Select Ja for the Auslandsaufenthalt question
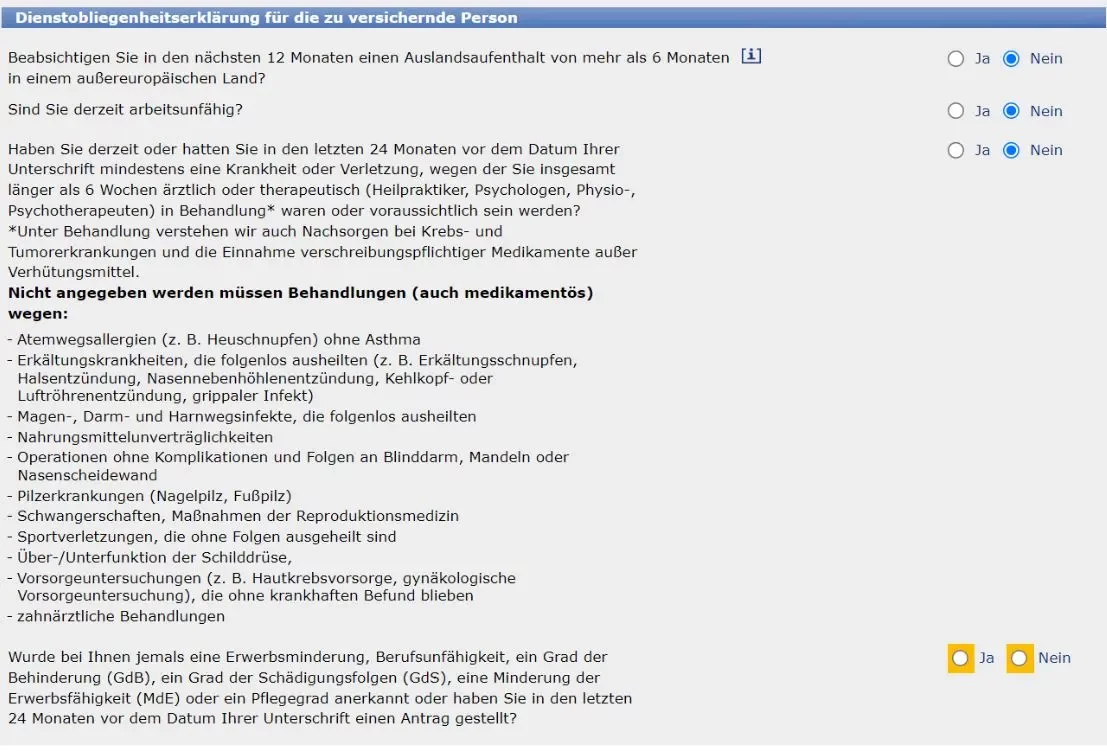The image size is (1107, 752). [x=956, y=58]
